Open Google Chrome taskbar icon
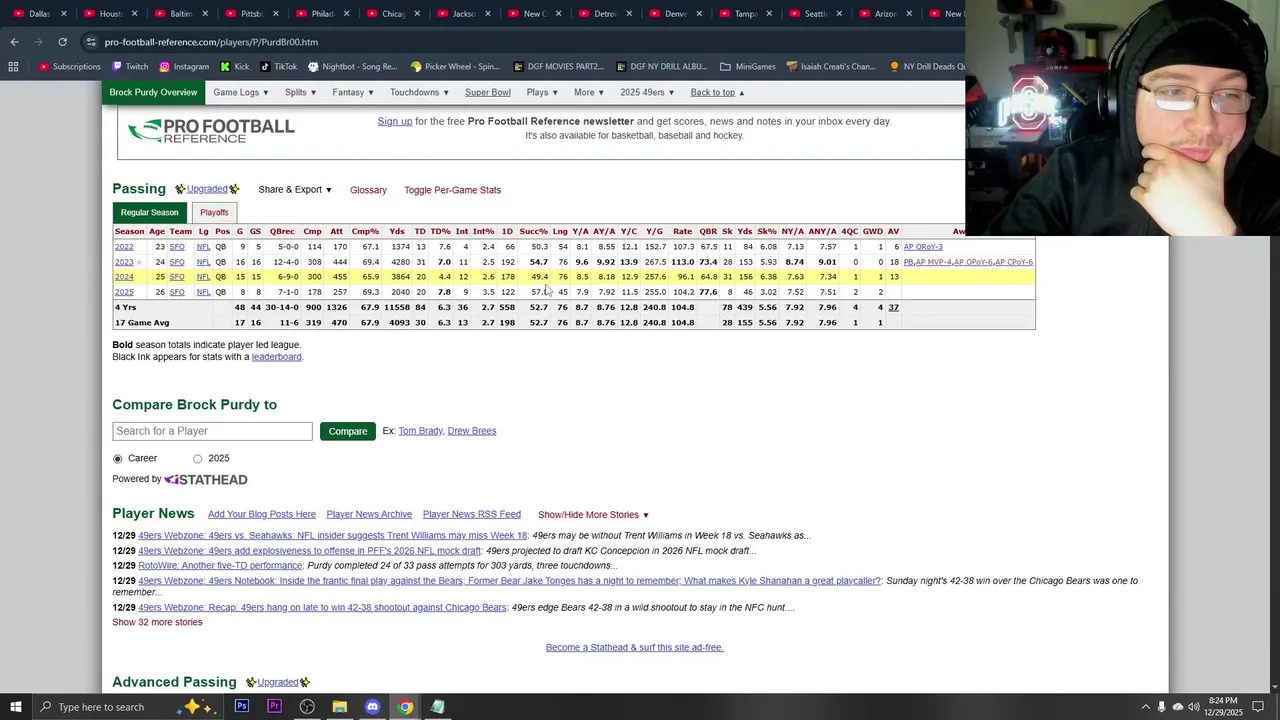The image size is (1280, 720). tap(405, 707)
